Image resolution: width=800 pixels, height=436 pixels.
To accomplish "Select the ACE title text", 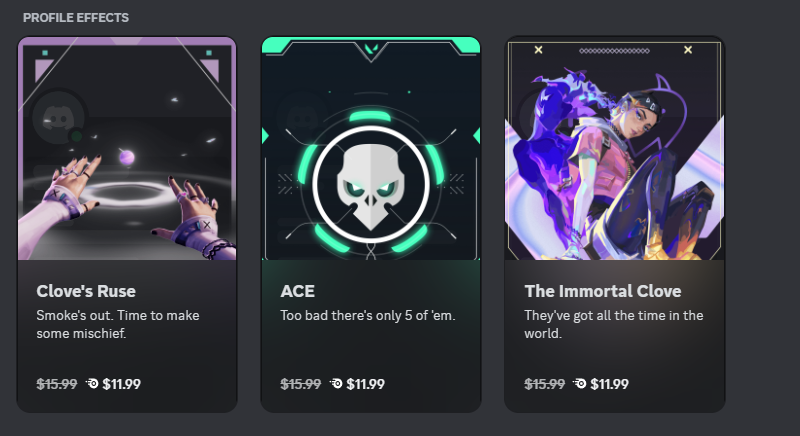I will (297, 291).
